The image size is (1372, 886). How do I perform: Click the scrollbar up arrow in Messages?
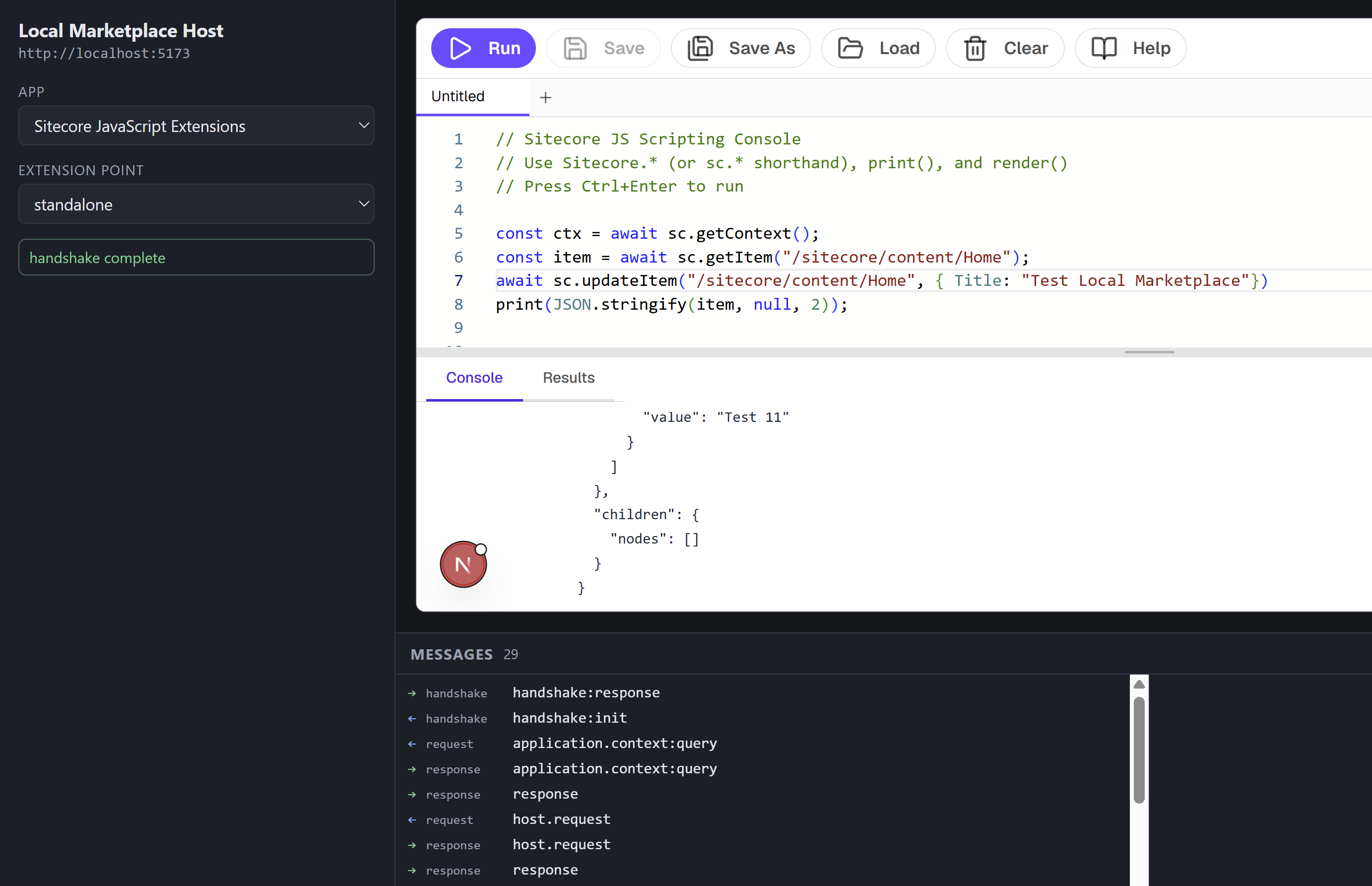tap(1139, 684)
